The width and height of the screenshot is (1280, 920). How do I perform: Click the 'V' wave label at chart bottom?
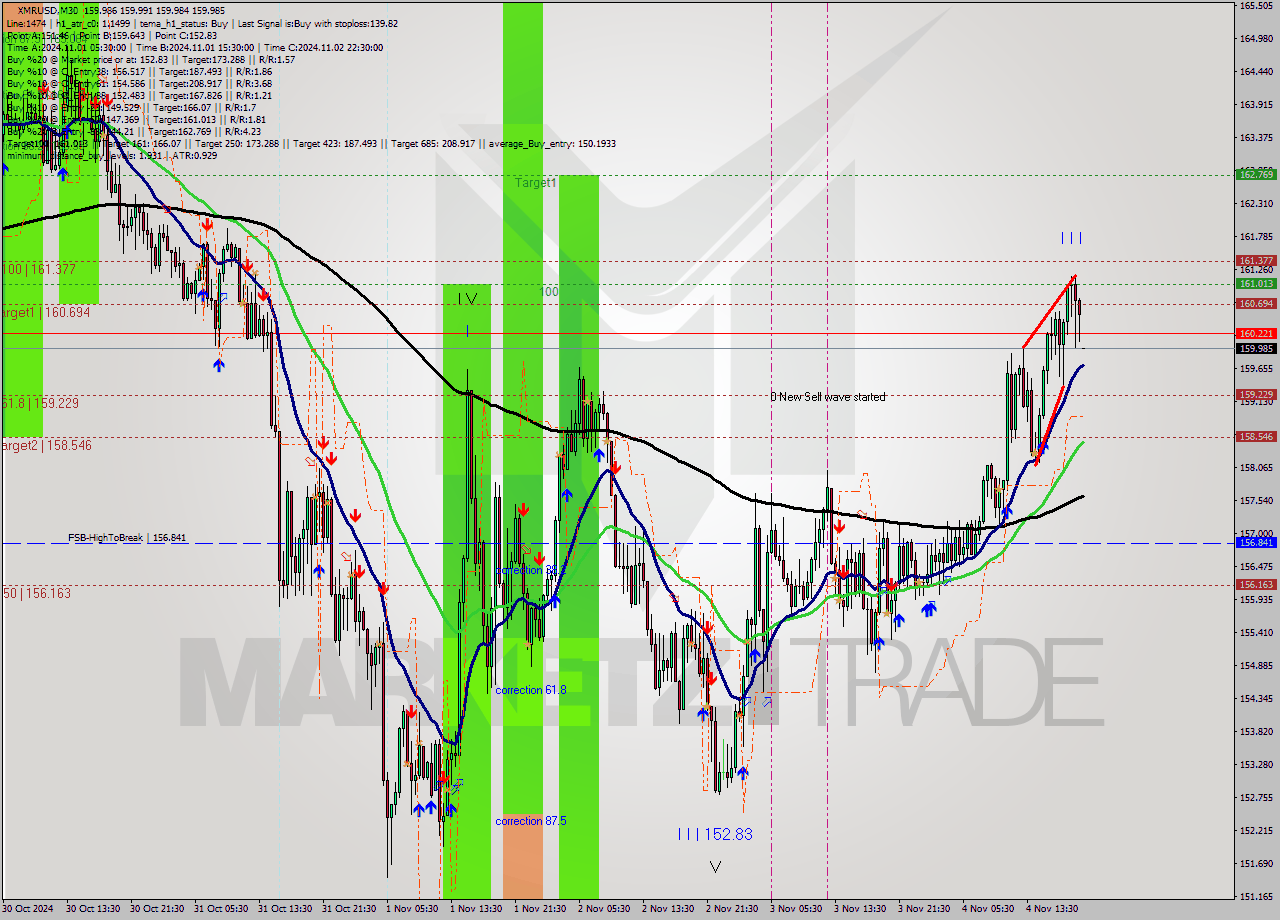click(715, 867)
